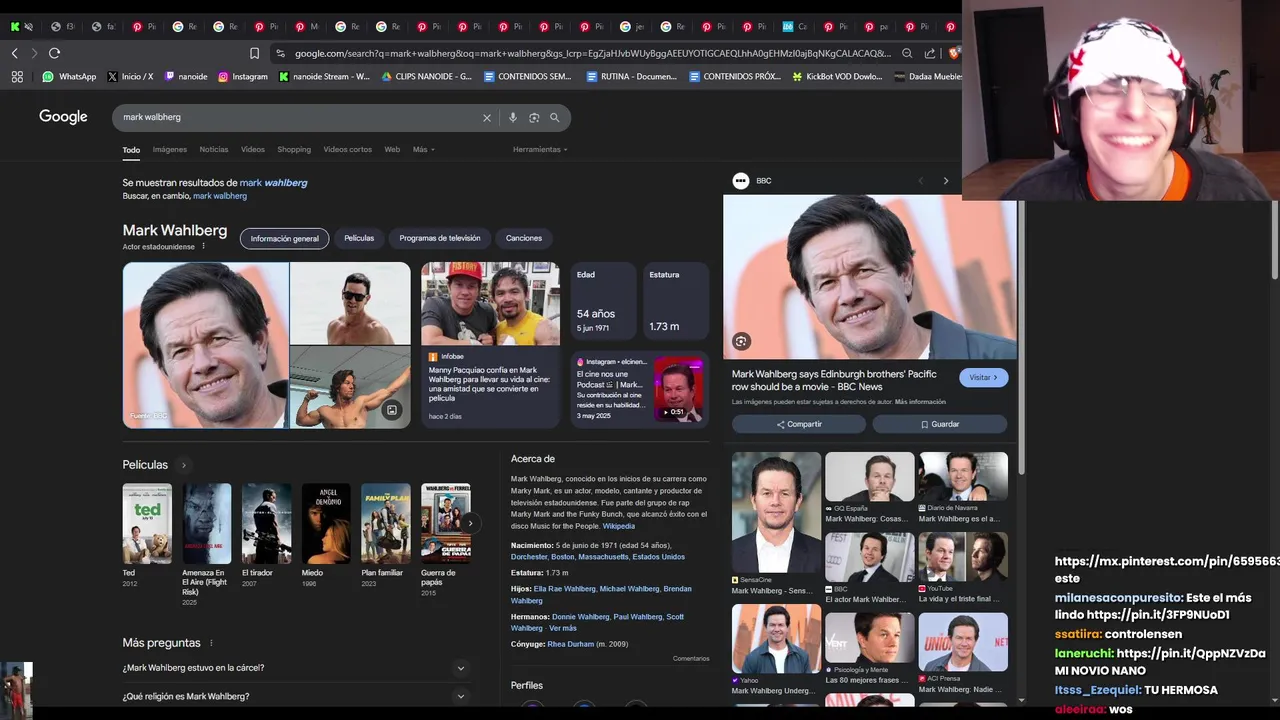Click the share icon in the address bar
The height and width of the screenshot is (720, 1280).
click(x=930, y=53)
